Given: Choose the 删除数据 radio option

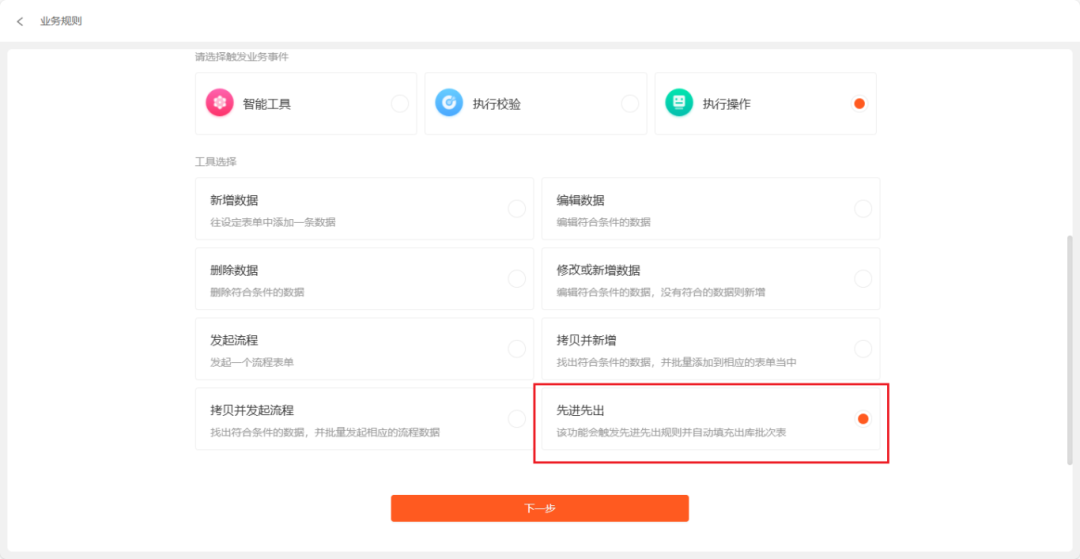Looking at the screenshot, I should [x=517, y=279].
